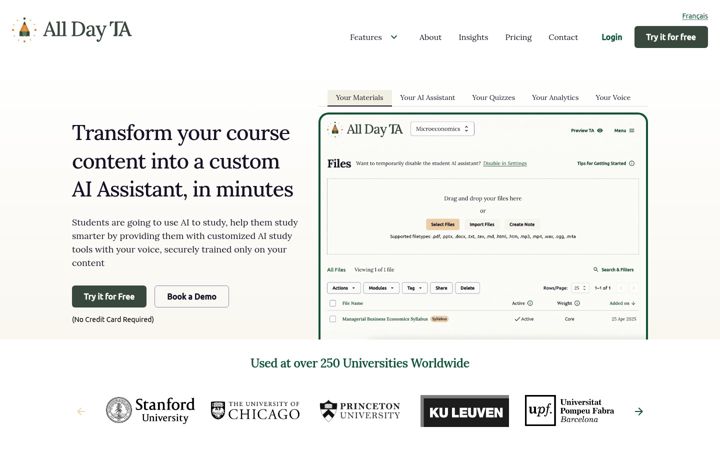Click the Princeton University logo
Viewport: 720px width, 450px height.
coord(360,411)
